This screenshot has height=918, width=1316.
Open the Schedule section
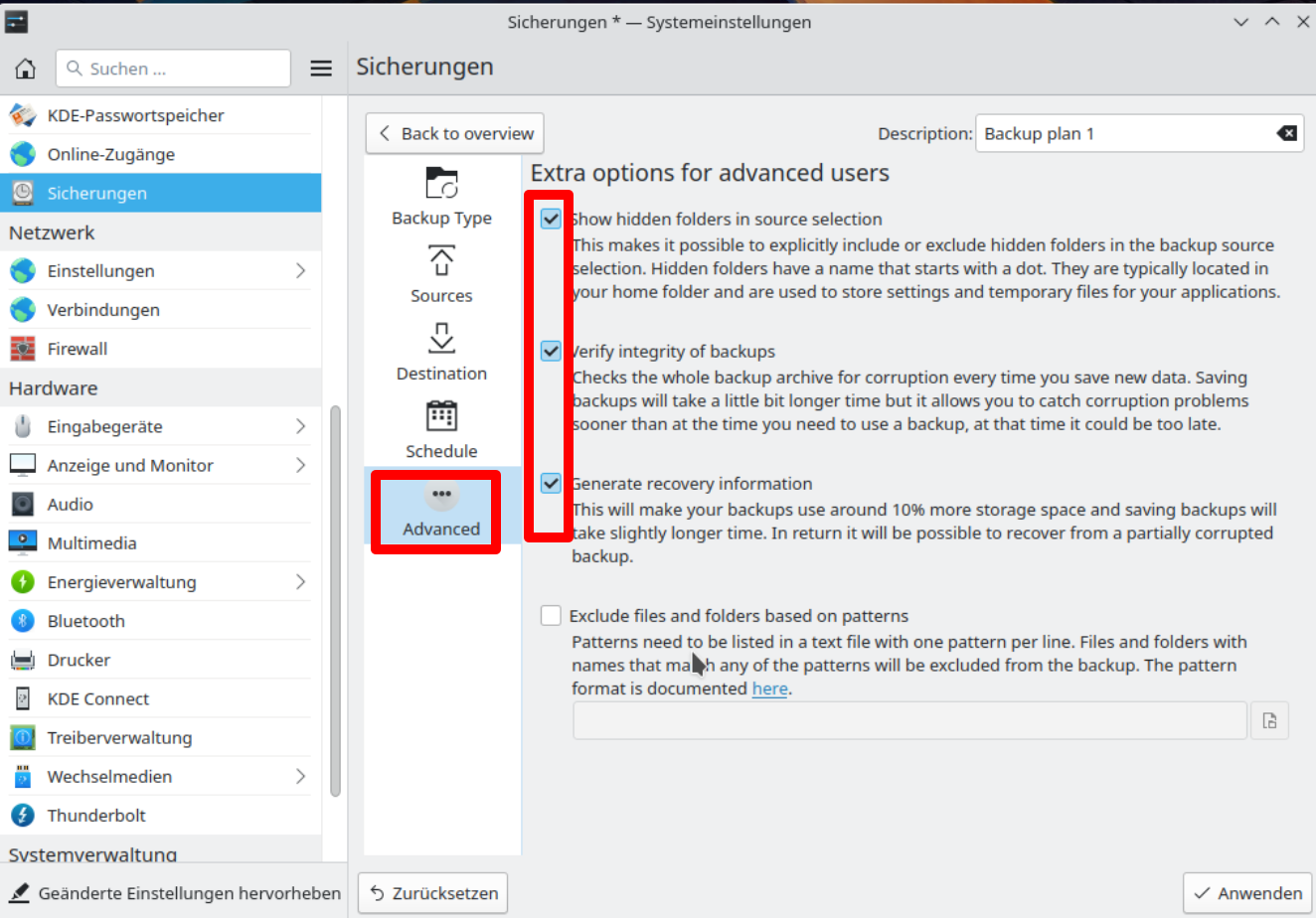point(441,429)
